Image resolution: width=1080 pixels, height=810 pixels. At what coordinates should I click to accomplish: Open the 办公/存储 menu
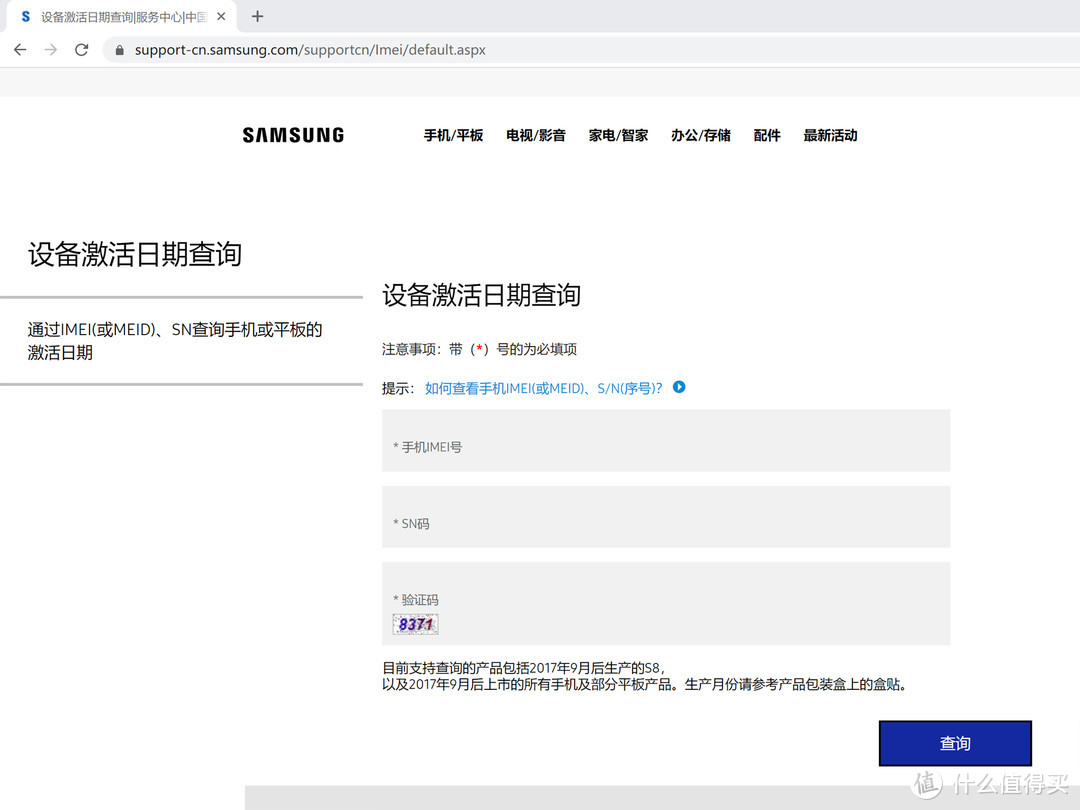(701, 136)
